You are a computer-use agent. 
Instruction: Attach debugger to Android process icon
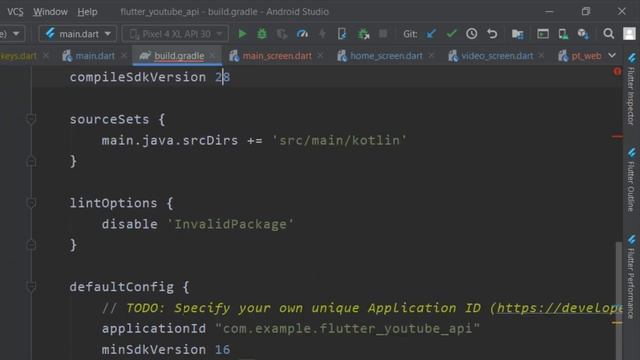click(x=363, y=34)
